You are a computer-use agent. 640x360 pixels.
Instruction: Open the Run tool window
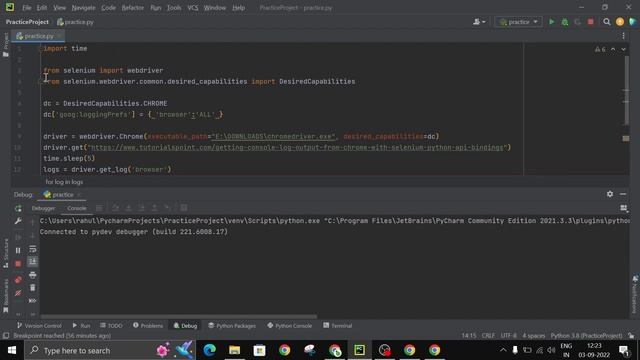pos(81,326)
